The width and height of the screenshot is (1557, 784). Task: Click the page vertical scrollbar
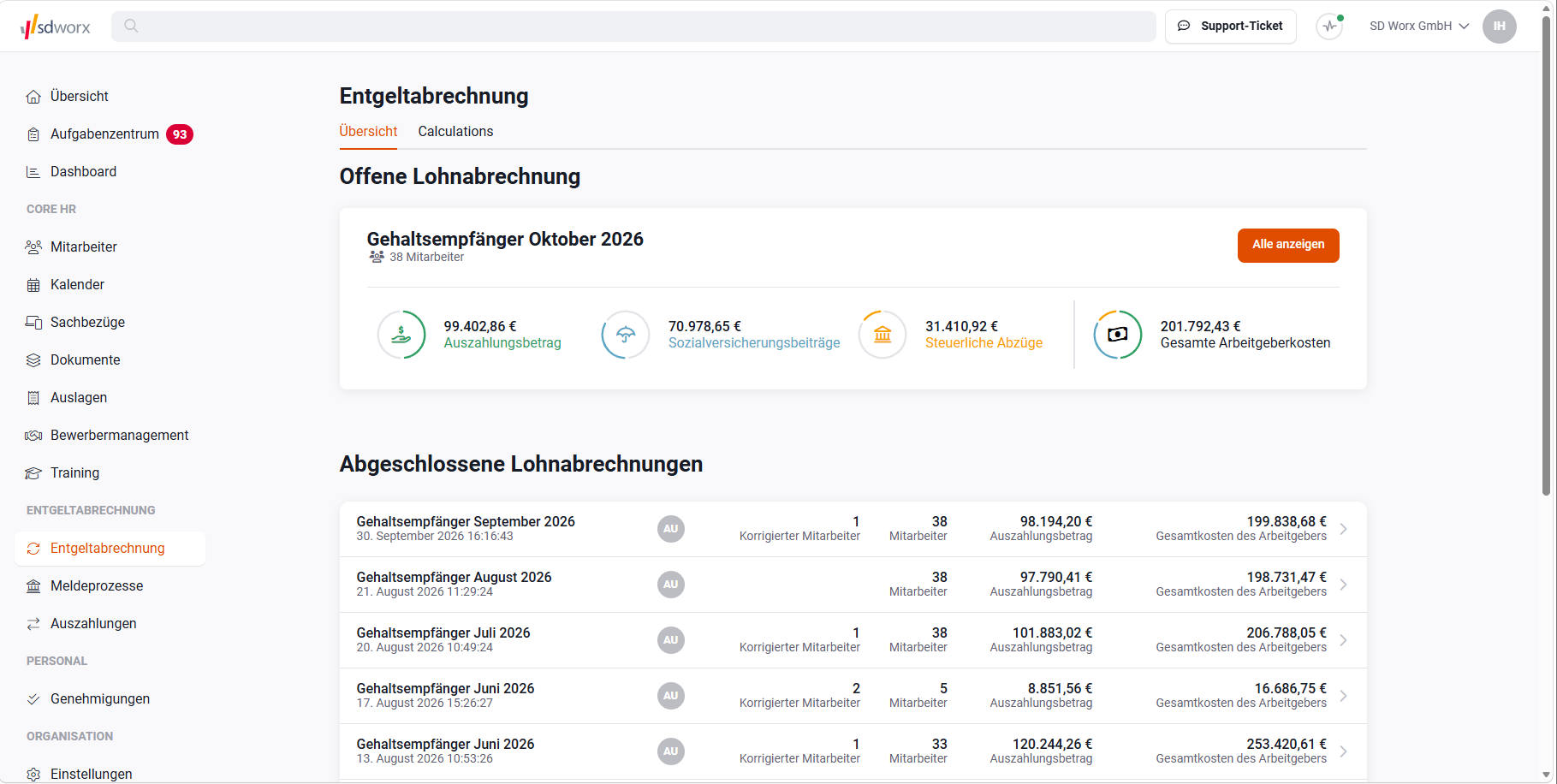[1546, 257]
